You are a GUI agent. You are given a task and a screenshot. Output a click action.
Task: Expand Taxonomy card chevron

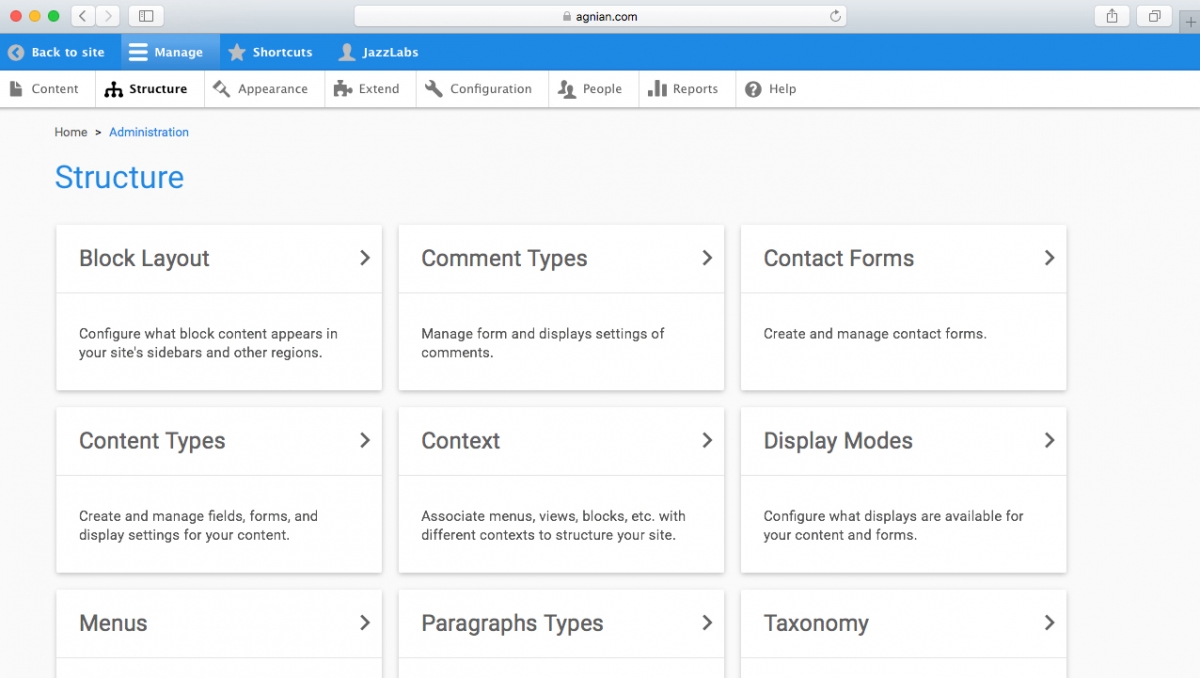coord(1049,622)
